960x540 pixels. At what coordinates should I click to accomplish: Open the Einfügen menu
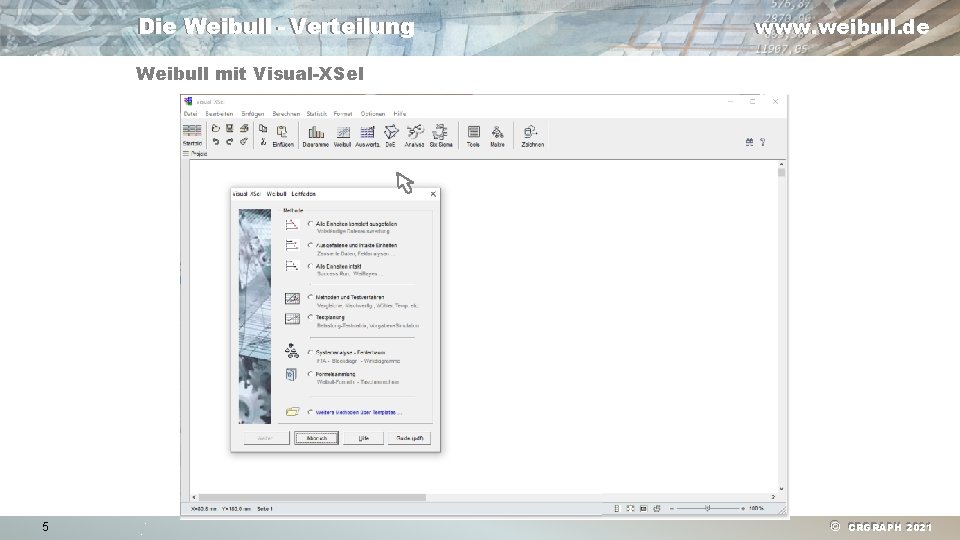point(253,114)
